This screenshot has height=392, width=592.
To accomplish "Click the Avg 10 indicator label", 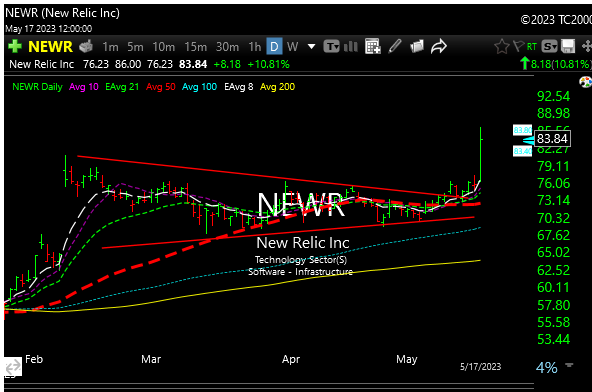I will tap(84, 87).
